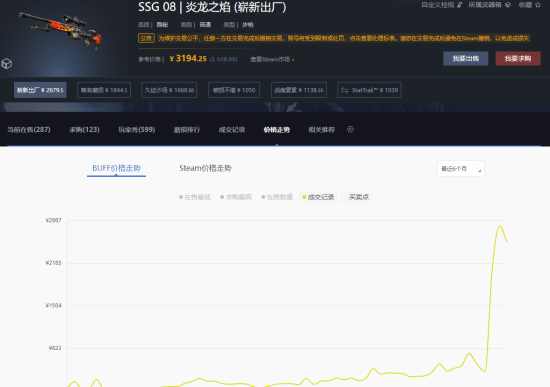Screen dimensions: 550x387
Task: Click the star favorite icon at top right
Action: (538, 5)
